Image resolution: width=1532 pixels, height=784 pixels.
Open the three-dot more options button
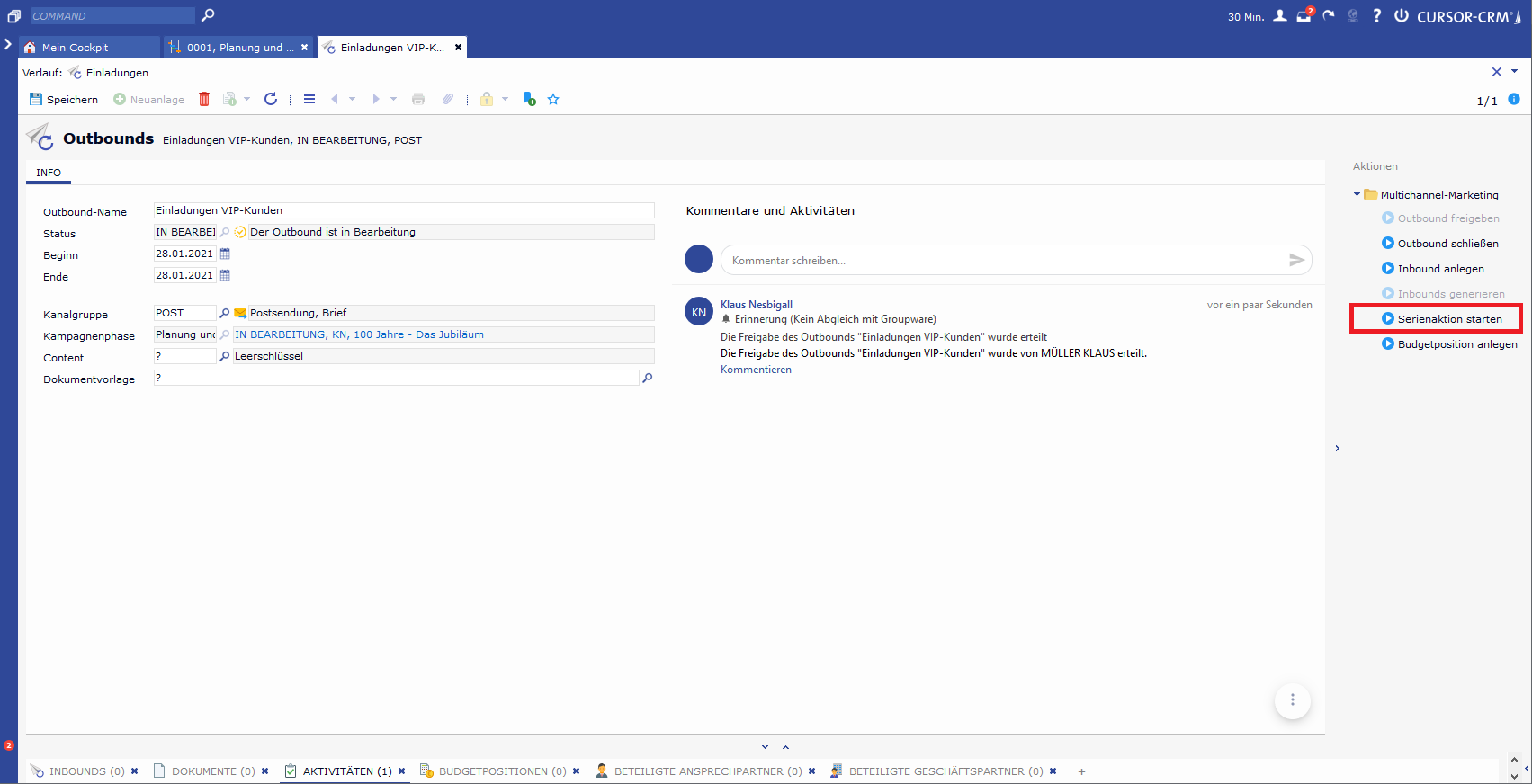1293,699
